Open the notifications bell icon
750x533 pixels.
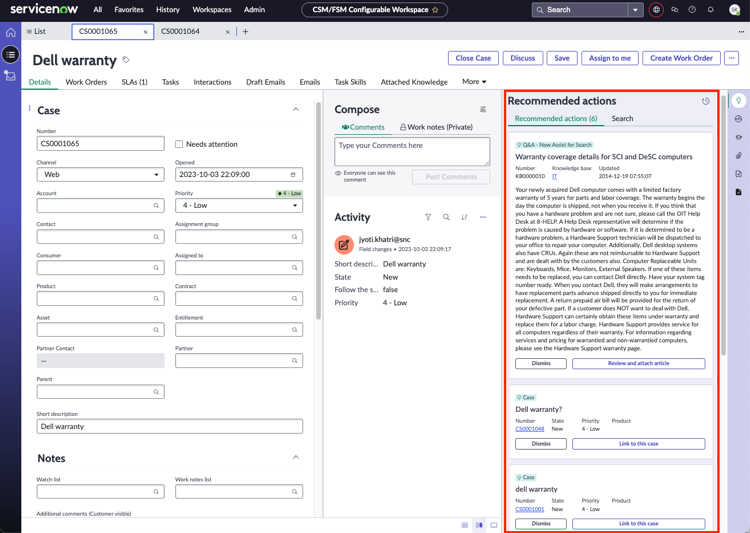pyautogui.click(x=710, y=10)
